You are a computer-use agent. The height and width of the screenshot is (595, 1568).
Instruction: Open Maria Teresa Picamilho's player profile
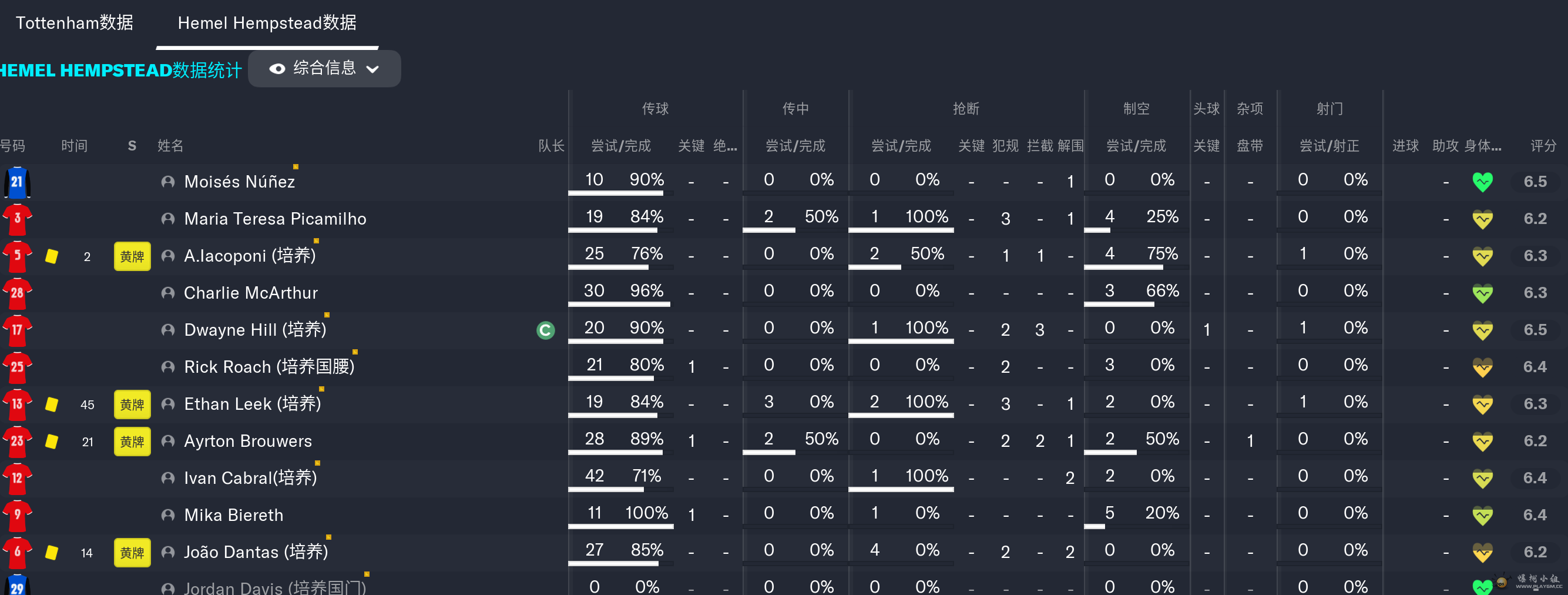275,219
